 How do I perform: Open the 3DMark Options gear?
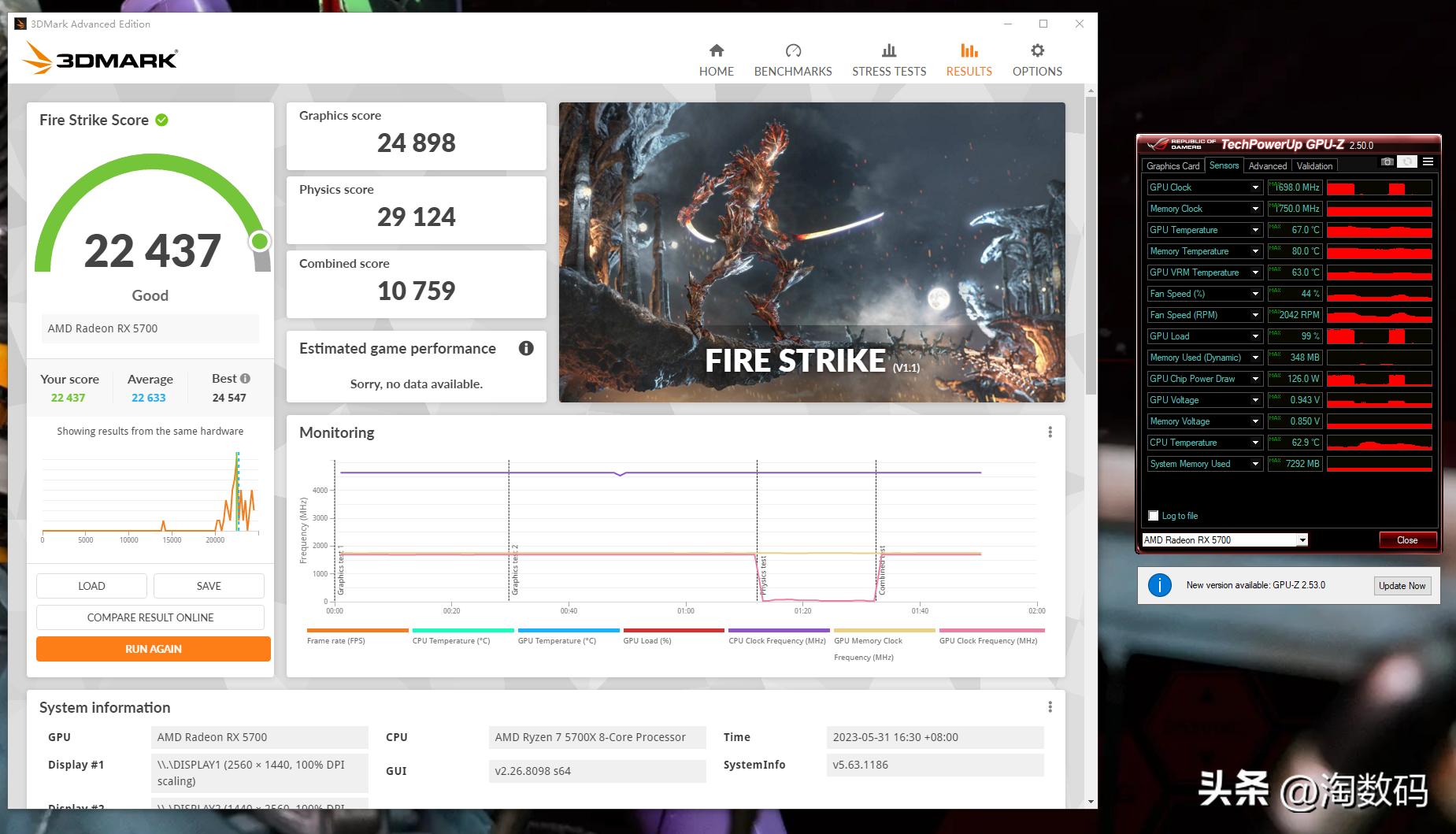pyautogui.click(x=1037, y=60)
